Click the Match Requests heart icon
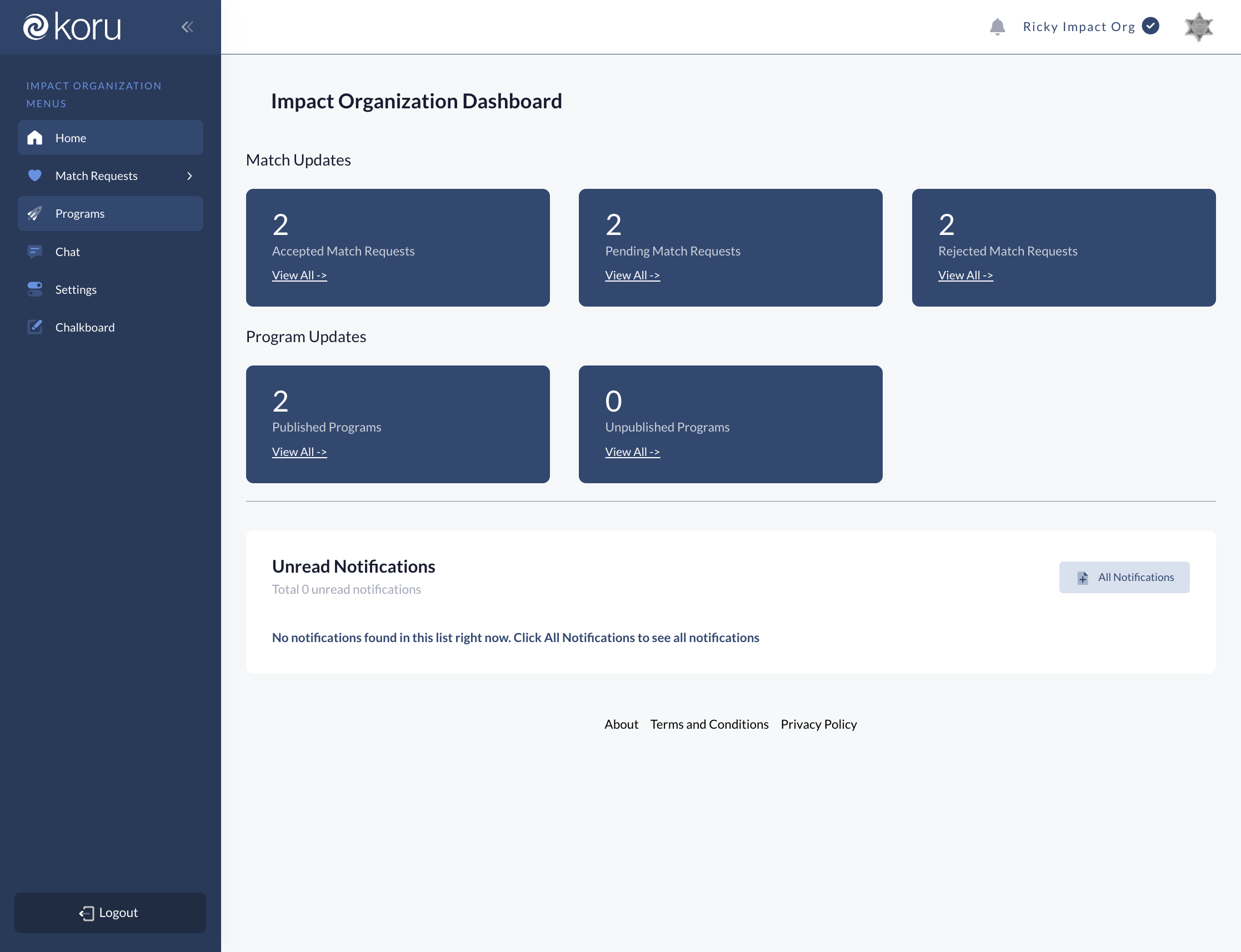 coord(35,176)
